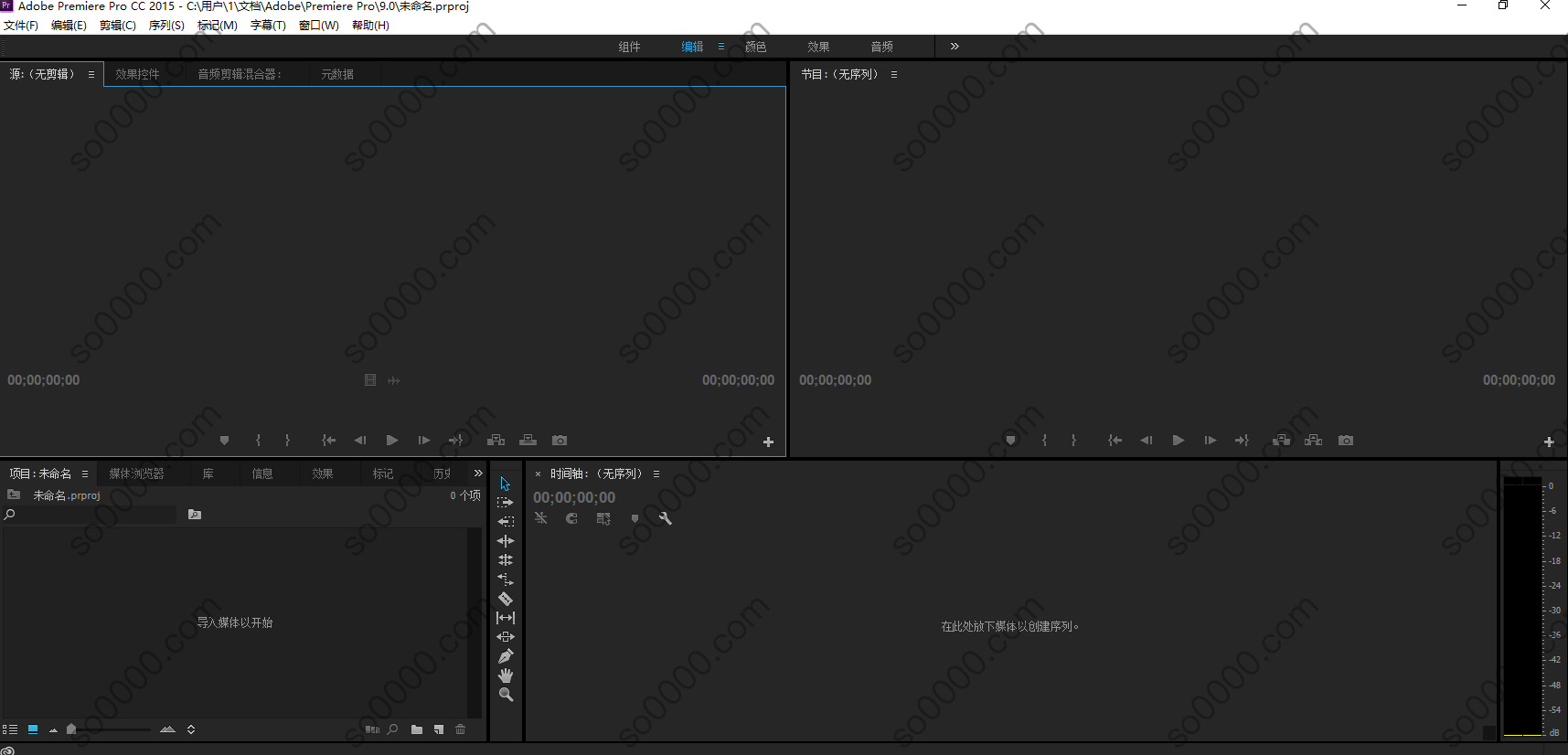Go to Out point in Program monitor

click(1242, 441)
